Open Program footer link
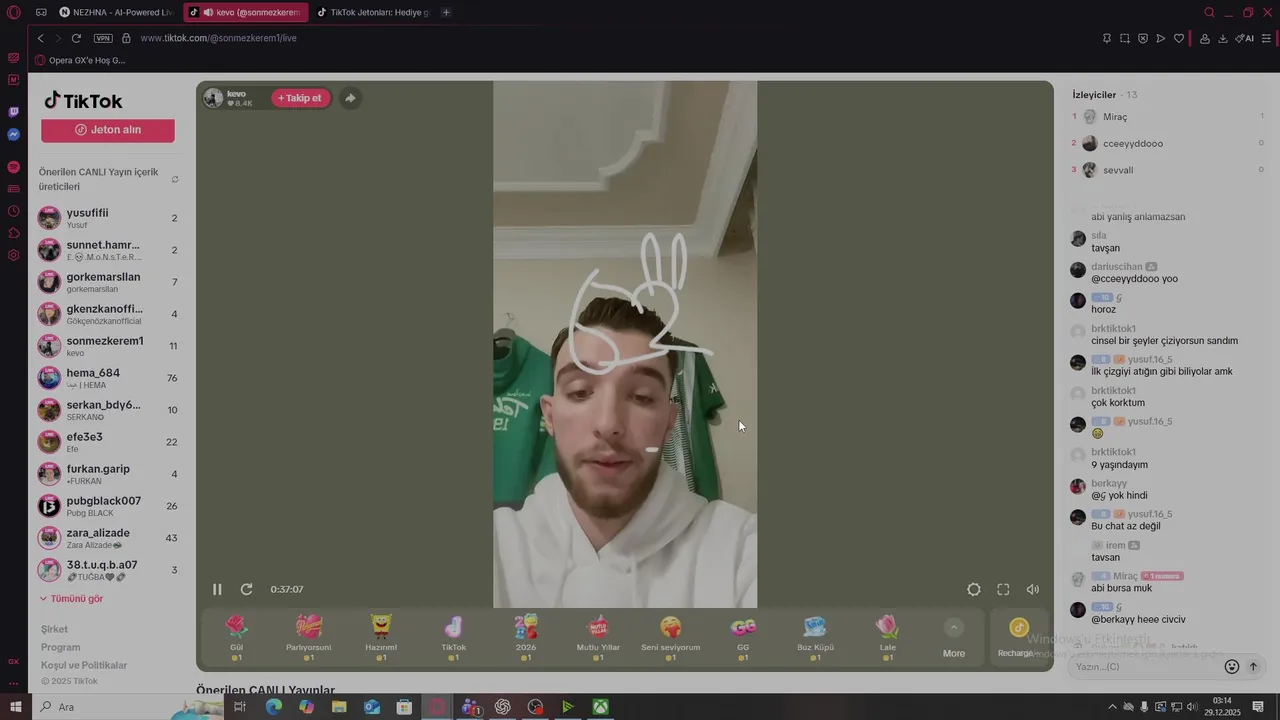 [x=60, y=647]
